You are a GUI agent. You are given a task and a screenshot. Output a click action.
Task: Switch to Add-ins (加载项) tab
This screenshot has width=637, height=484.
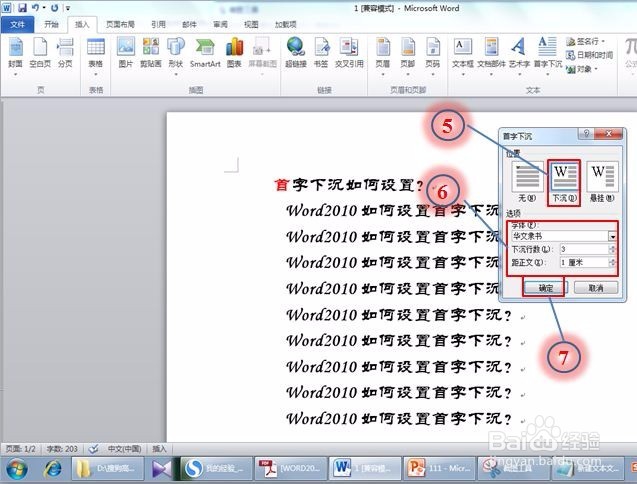286,24
